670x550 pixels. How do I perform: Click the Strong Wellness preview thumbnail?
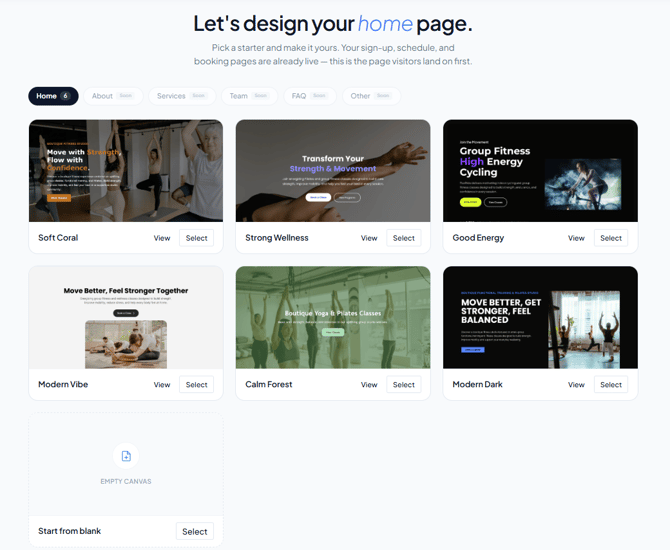333,171
